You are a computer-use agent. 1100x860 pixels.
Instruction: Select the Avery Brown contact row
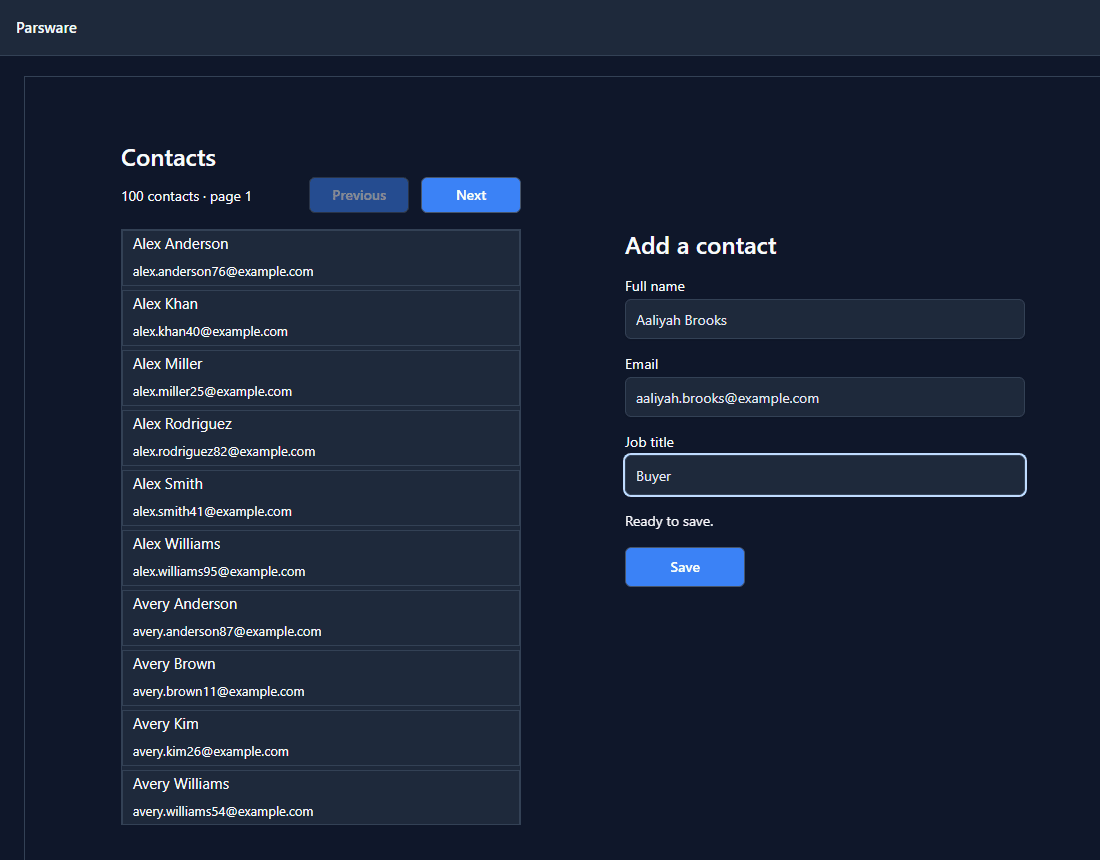[321, 678]
